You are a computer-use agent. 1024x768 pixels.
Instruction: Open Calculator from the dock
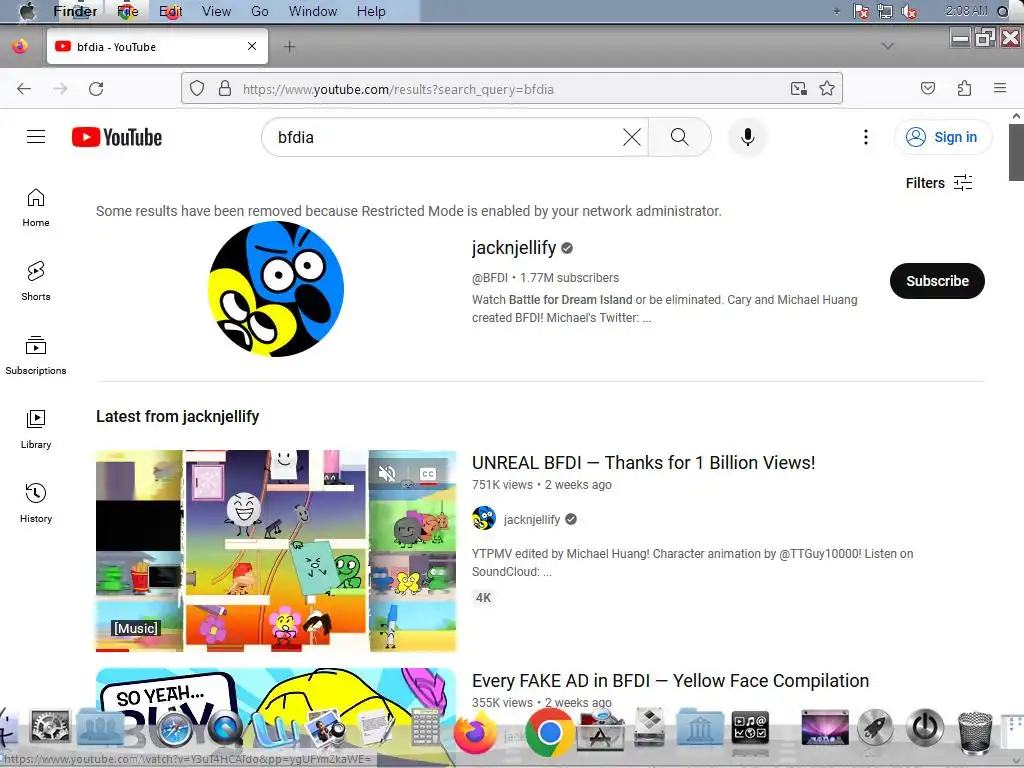(x=426, y=729)
